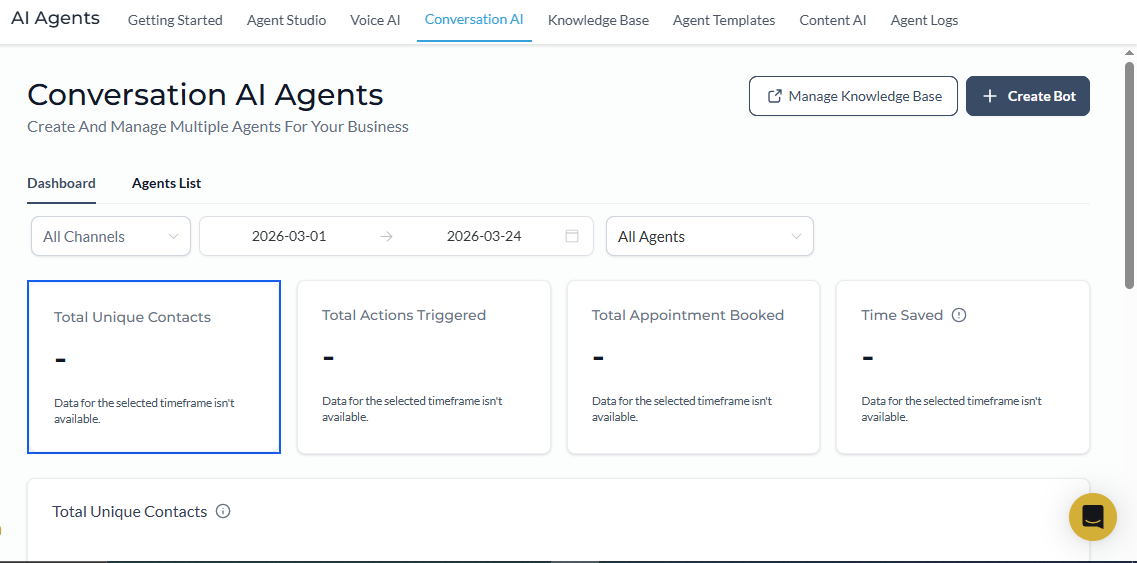
Task: Click the Time Saved info icon
Action: tap(959, 315)
